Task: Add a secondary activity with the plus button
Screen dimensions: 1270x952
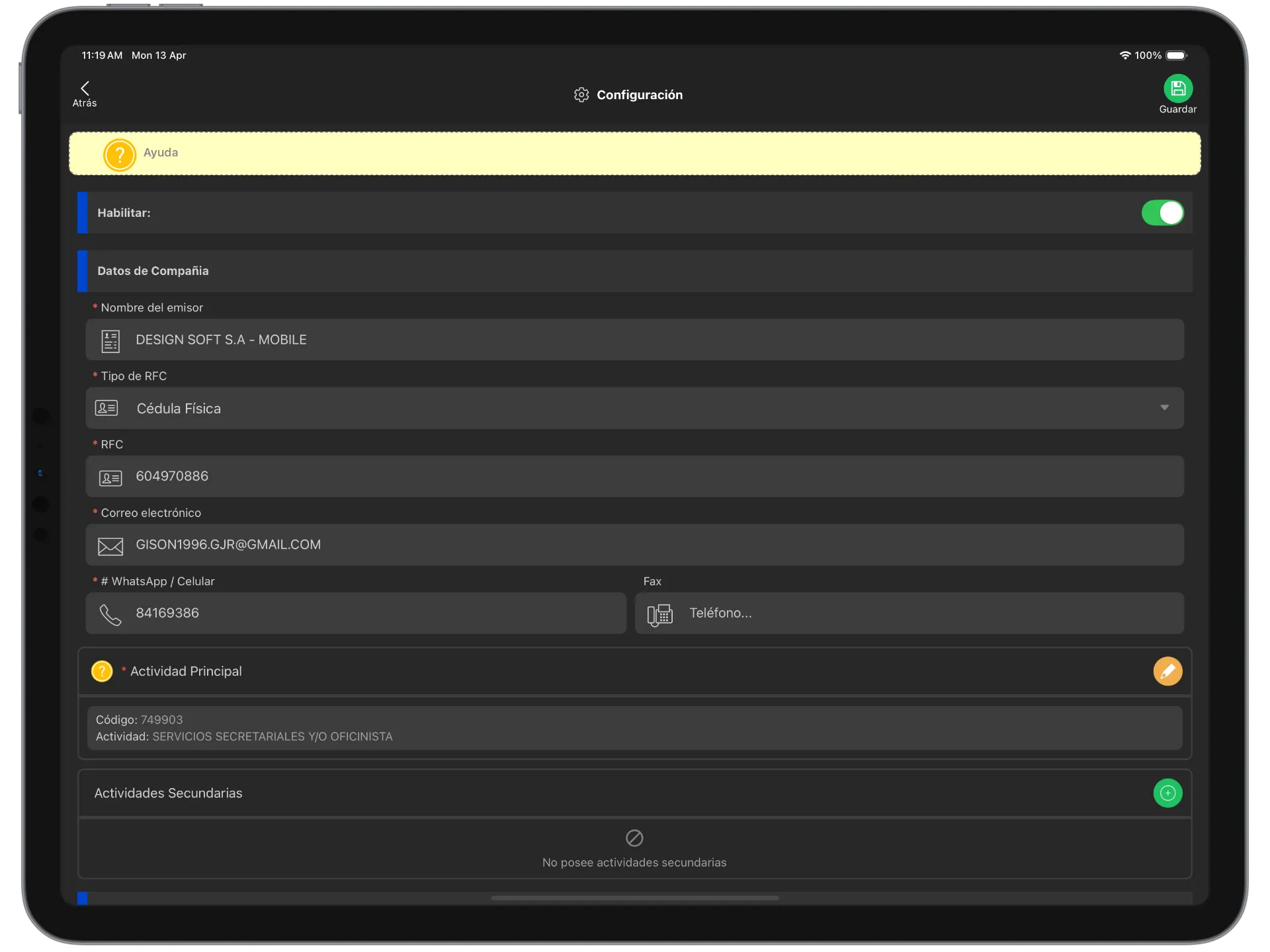Action: pos(1168,793)
